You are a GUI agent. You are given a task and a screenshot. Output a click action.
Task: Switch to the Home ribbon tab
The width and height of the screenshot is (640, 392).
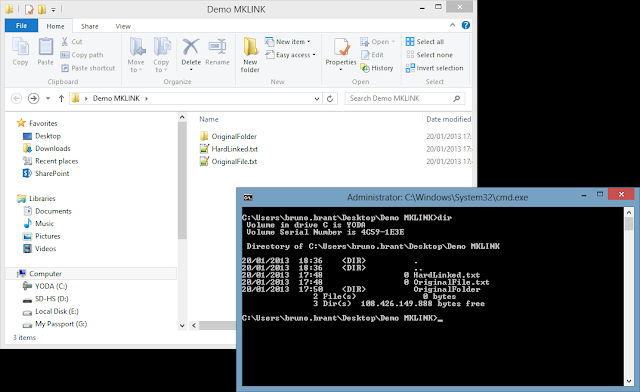(x=55, y=26)
